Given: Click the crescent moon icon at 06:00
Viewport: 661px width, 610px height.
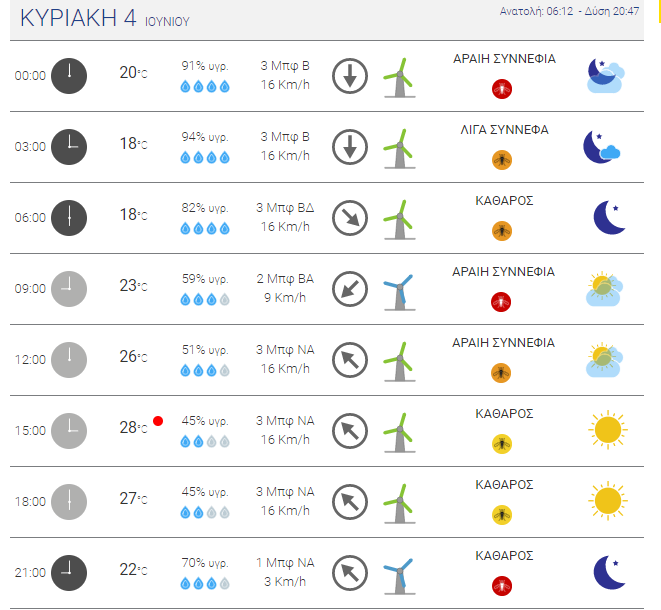Looking at the screenshot, I should [609, 218].
